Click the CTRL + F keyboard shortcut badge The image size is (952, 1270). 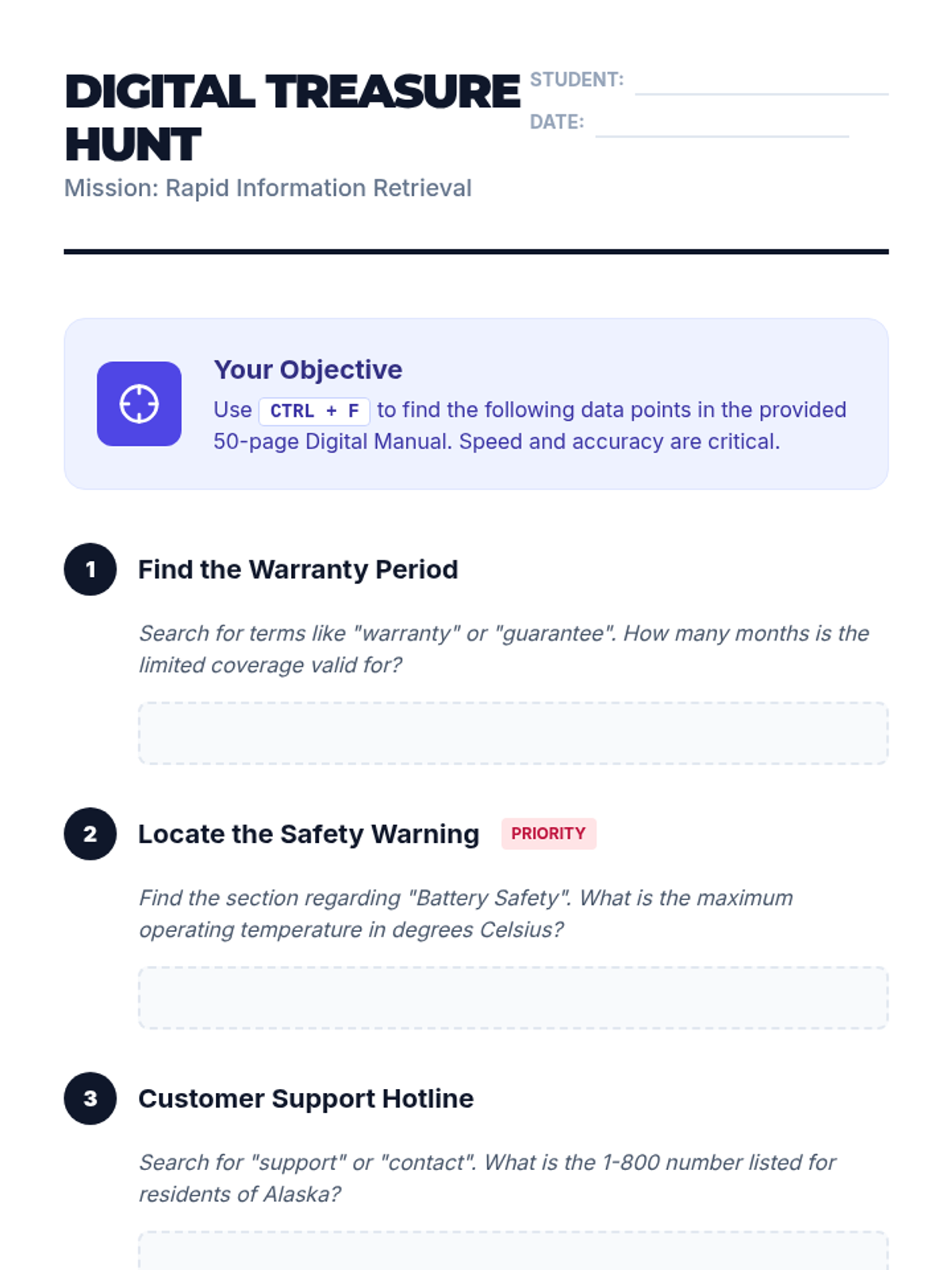click(x=314, y=411)
